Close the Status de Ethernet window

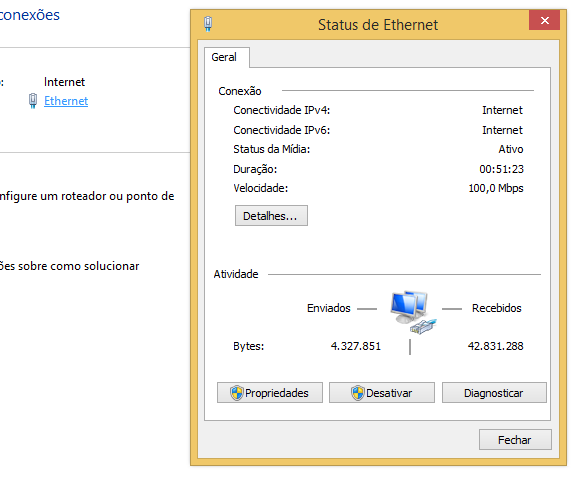545,20
